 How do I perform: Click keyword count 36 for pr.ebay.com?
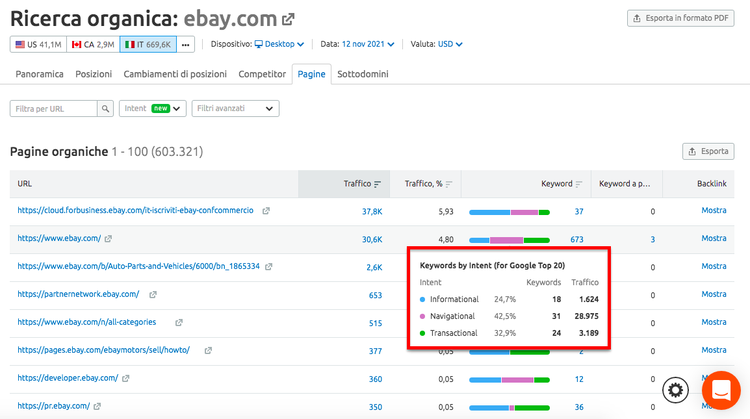coord(579,407)
